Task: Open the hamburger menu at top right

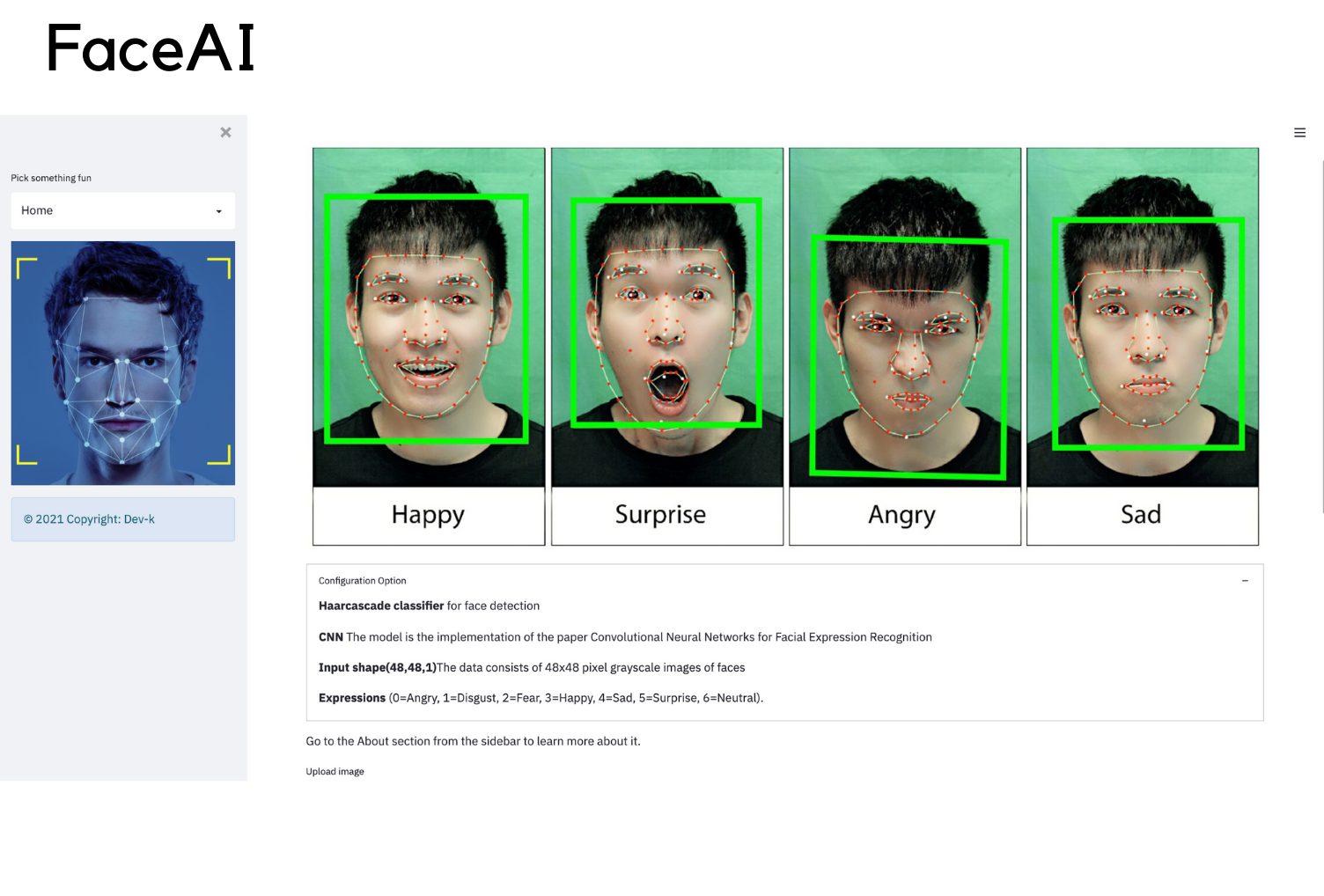Action: tap(1299, 133)
